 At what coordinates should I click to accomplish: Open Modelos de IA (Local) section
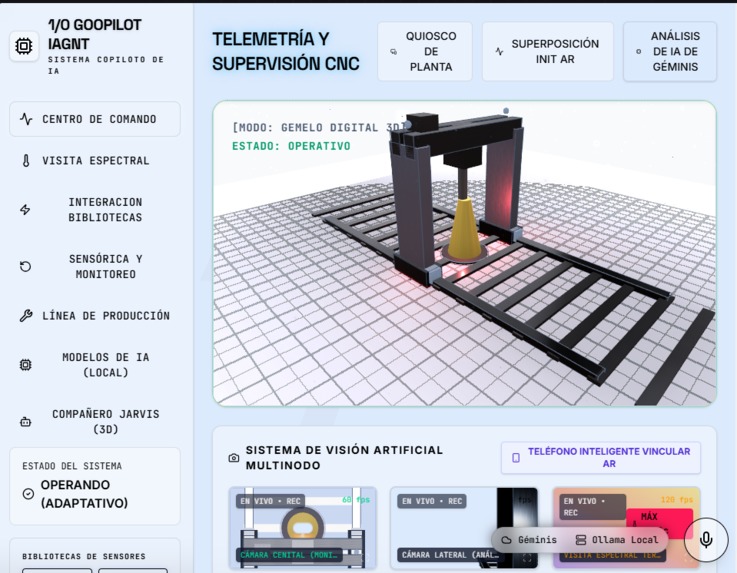[95, 365]
